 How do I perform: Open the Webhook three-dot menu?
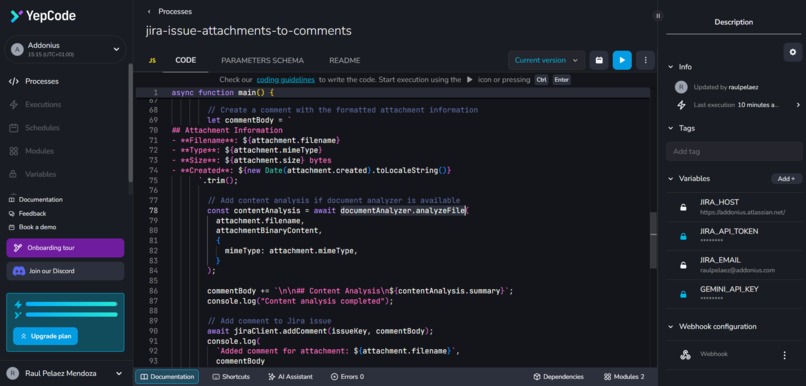tap(784, 355)
